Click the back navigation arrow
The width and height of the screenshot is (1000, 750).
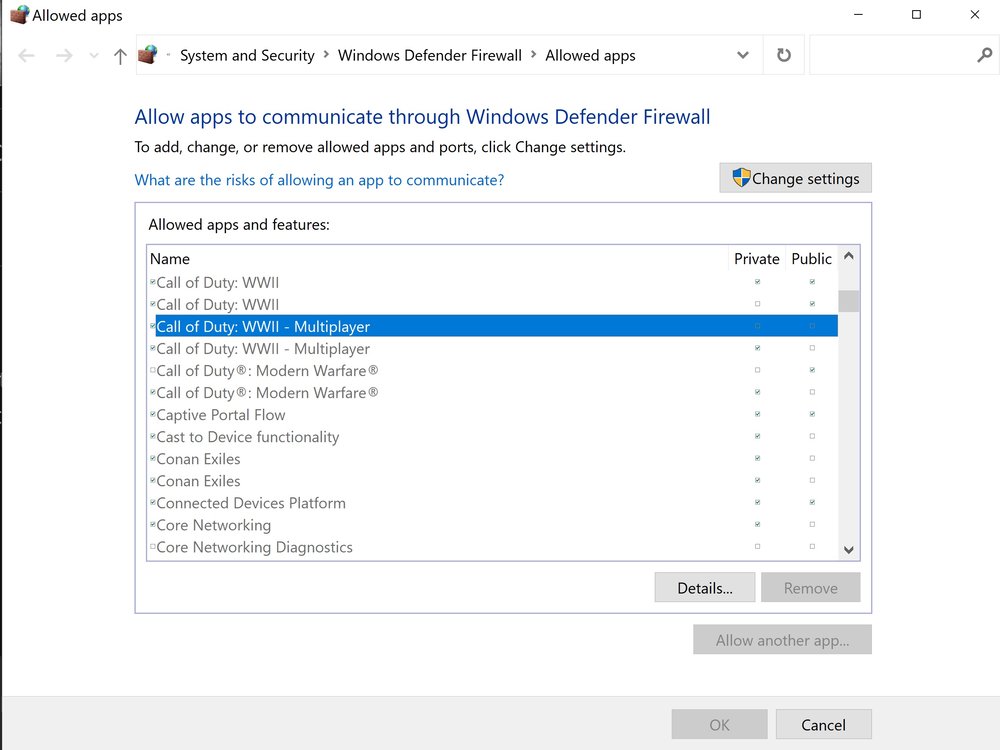27,56
